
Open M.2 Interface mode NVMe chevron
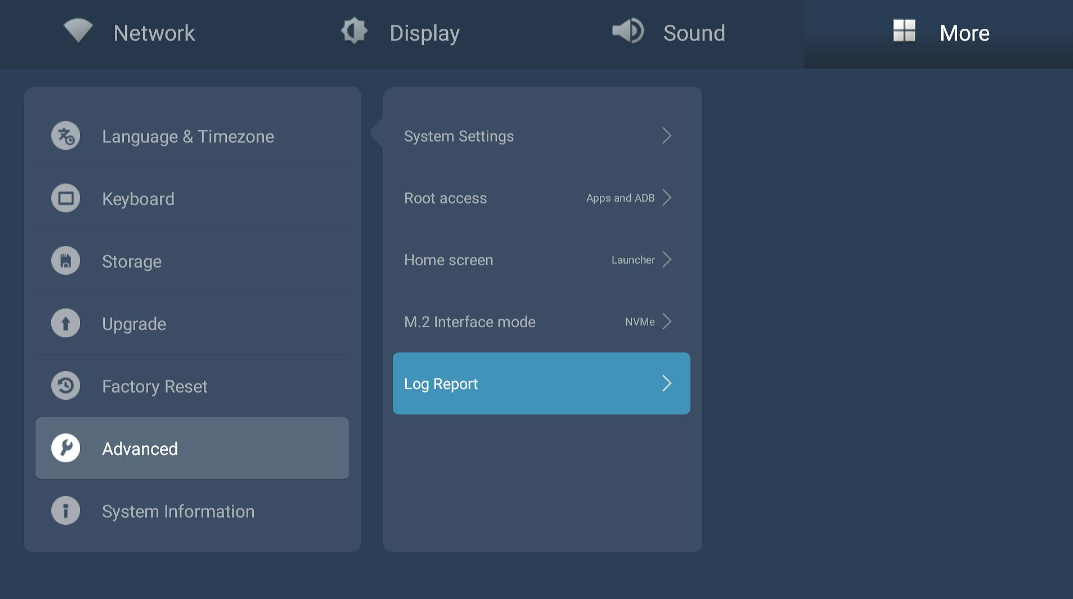667,322
